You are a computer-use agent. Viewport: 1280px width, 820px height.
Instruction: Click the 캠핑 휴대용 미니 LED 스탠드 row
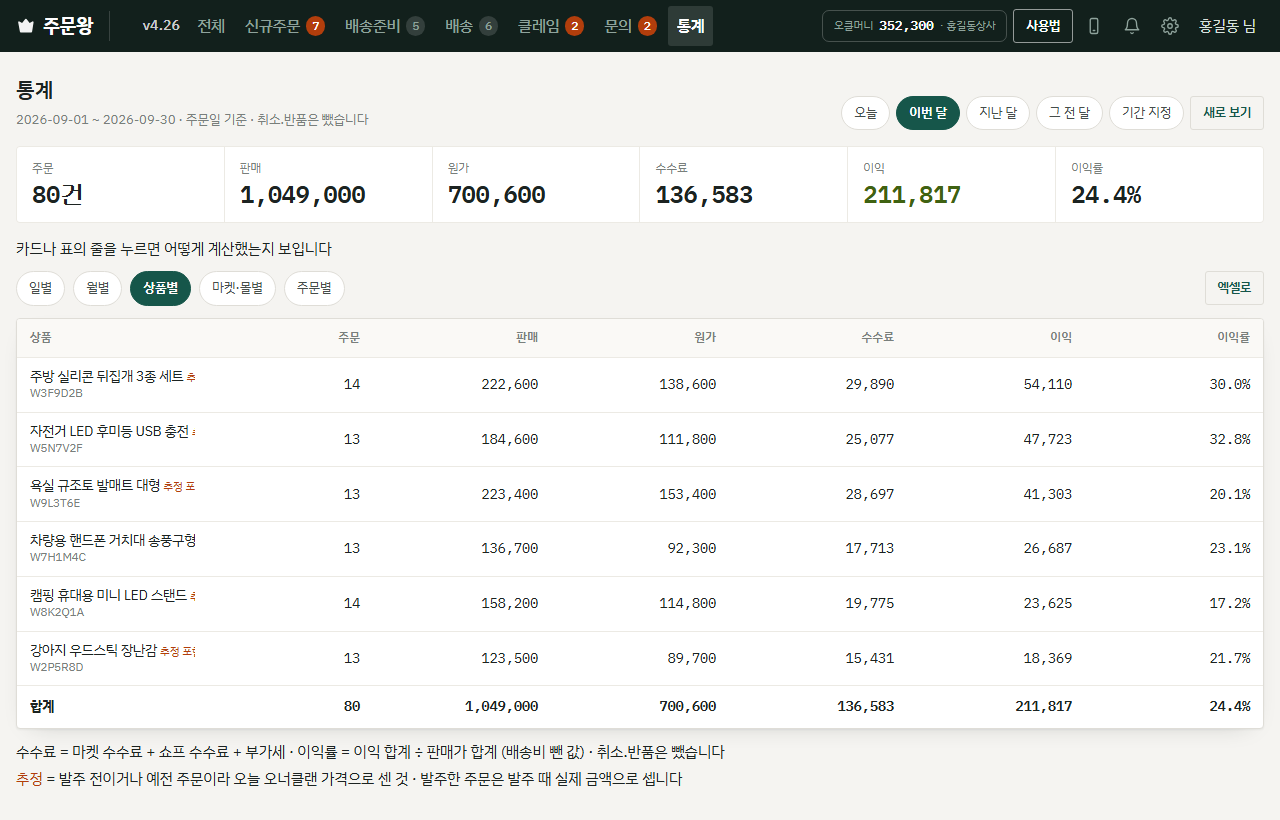[640, 604]
